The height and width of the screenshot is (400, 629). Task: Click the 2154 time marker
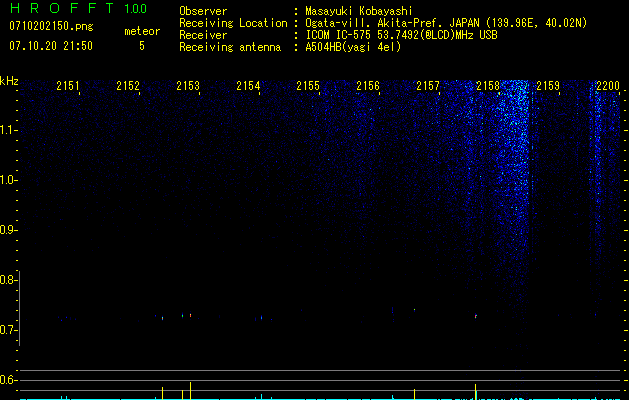[x=248, y=86]
